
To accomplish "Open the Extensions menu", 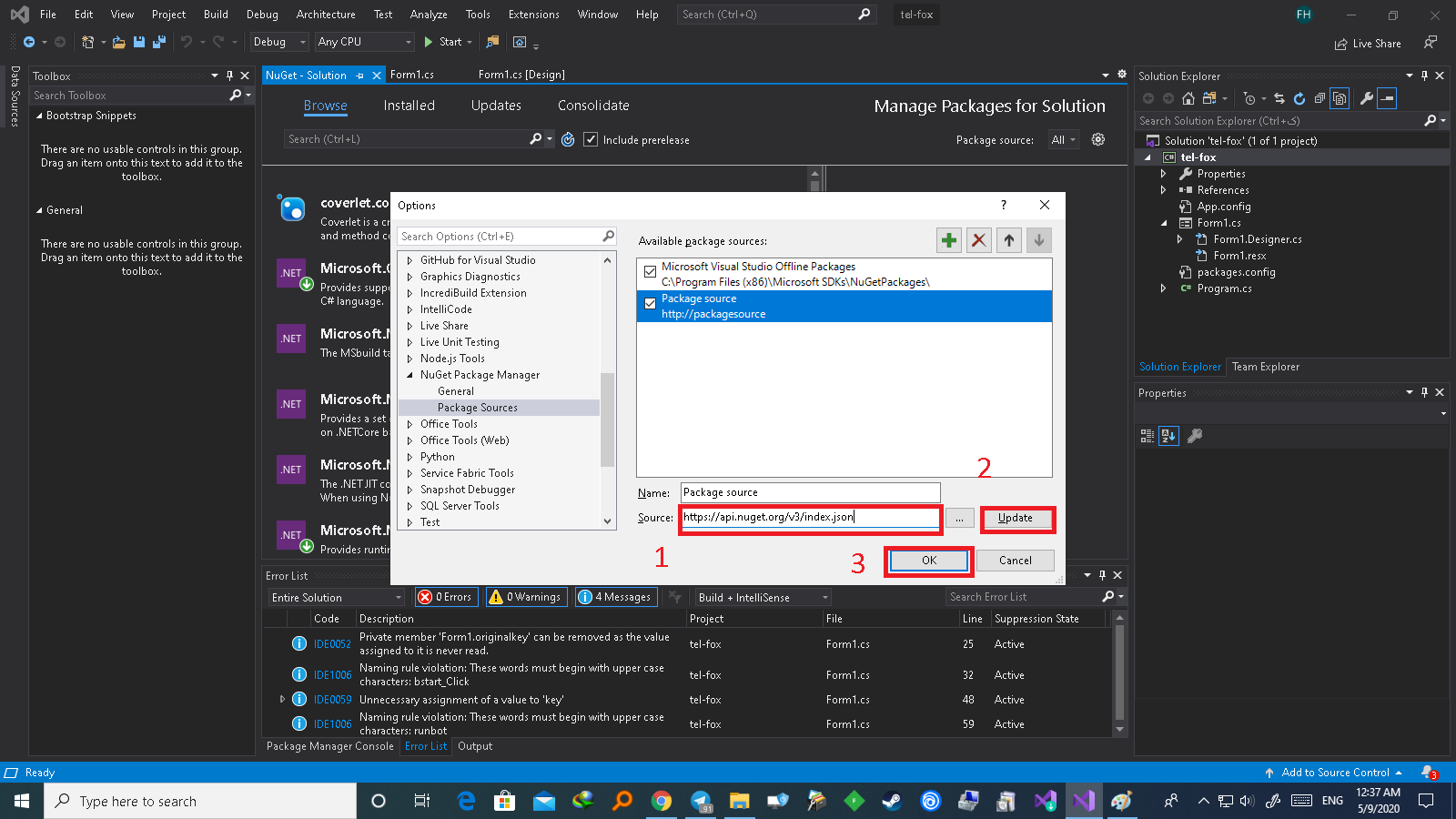I will 534,15.
